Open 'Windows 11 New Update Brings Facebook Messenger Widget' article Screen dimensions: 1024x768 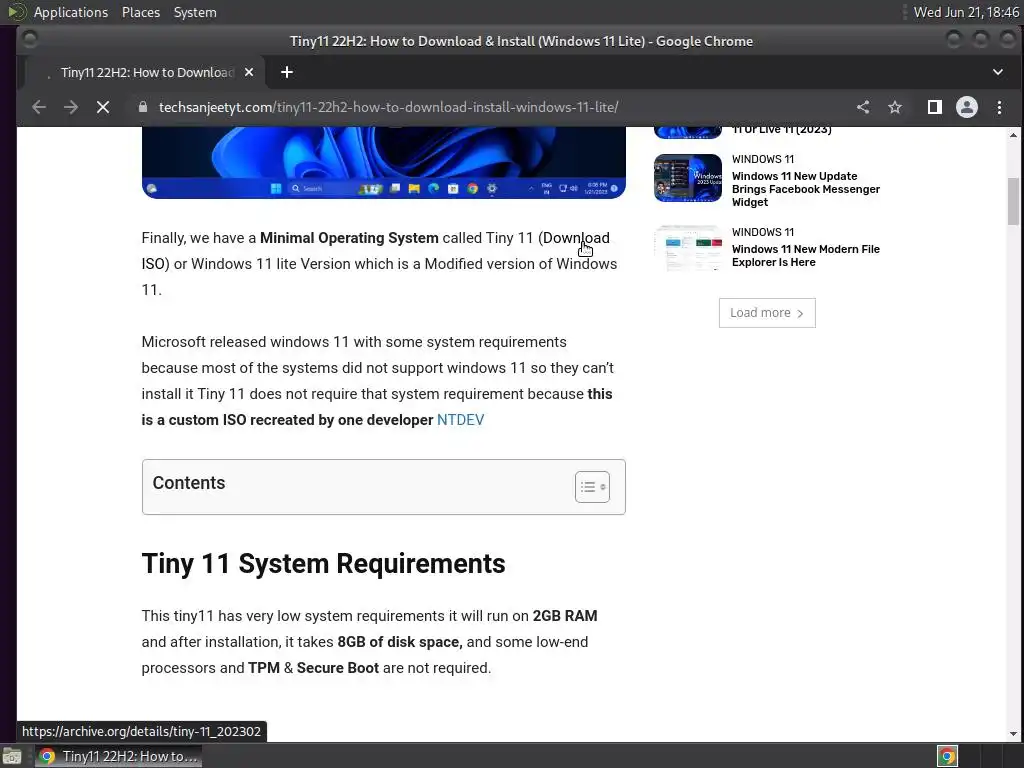(805, 189)
